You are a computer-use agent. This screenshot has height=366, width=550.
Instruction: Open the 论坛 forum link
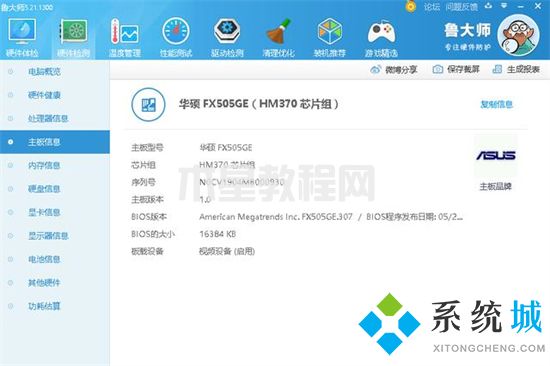[432, 7]
